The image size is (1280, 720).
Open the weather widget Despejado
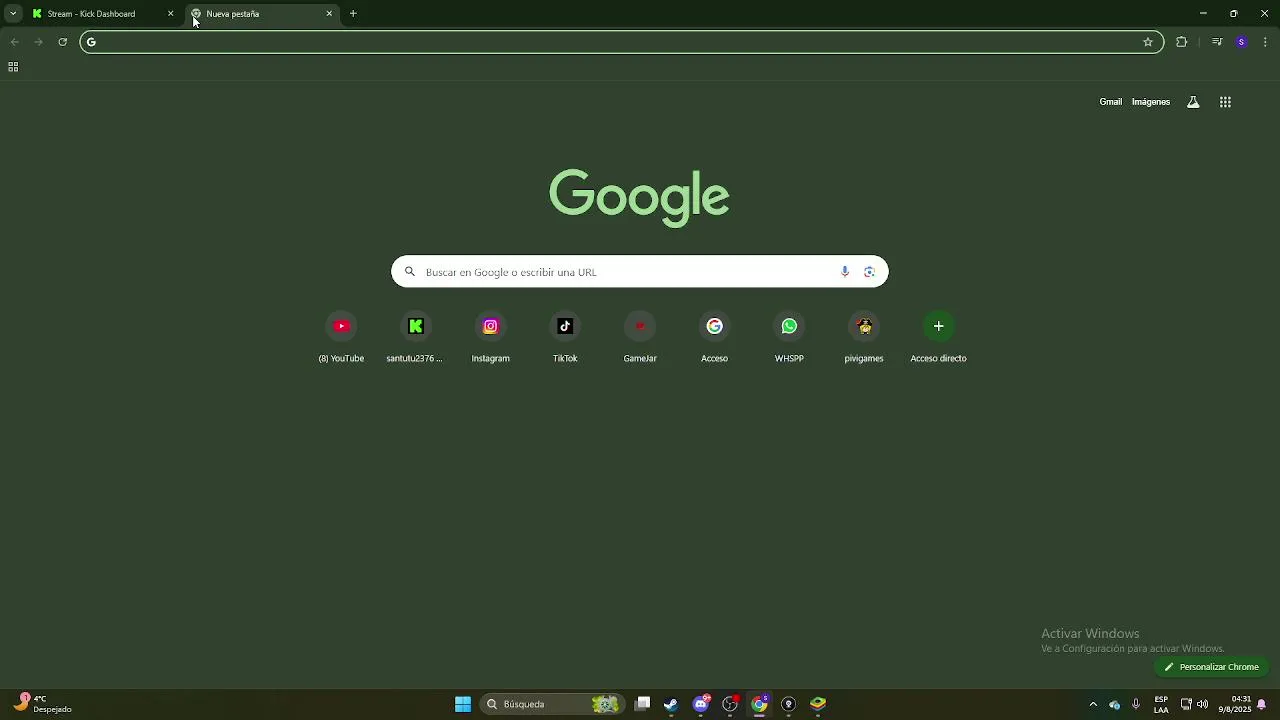[x=42, y=704]
